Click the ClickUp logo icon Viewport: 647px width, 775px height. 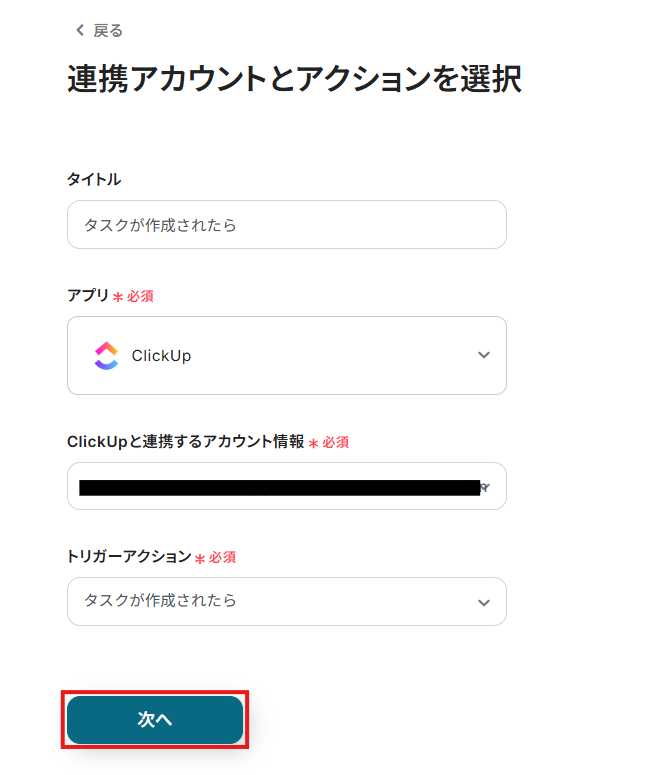[x=106, y=356]
